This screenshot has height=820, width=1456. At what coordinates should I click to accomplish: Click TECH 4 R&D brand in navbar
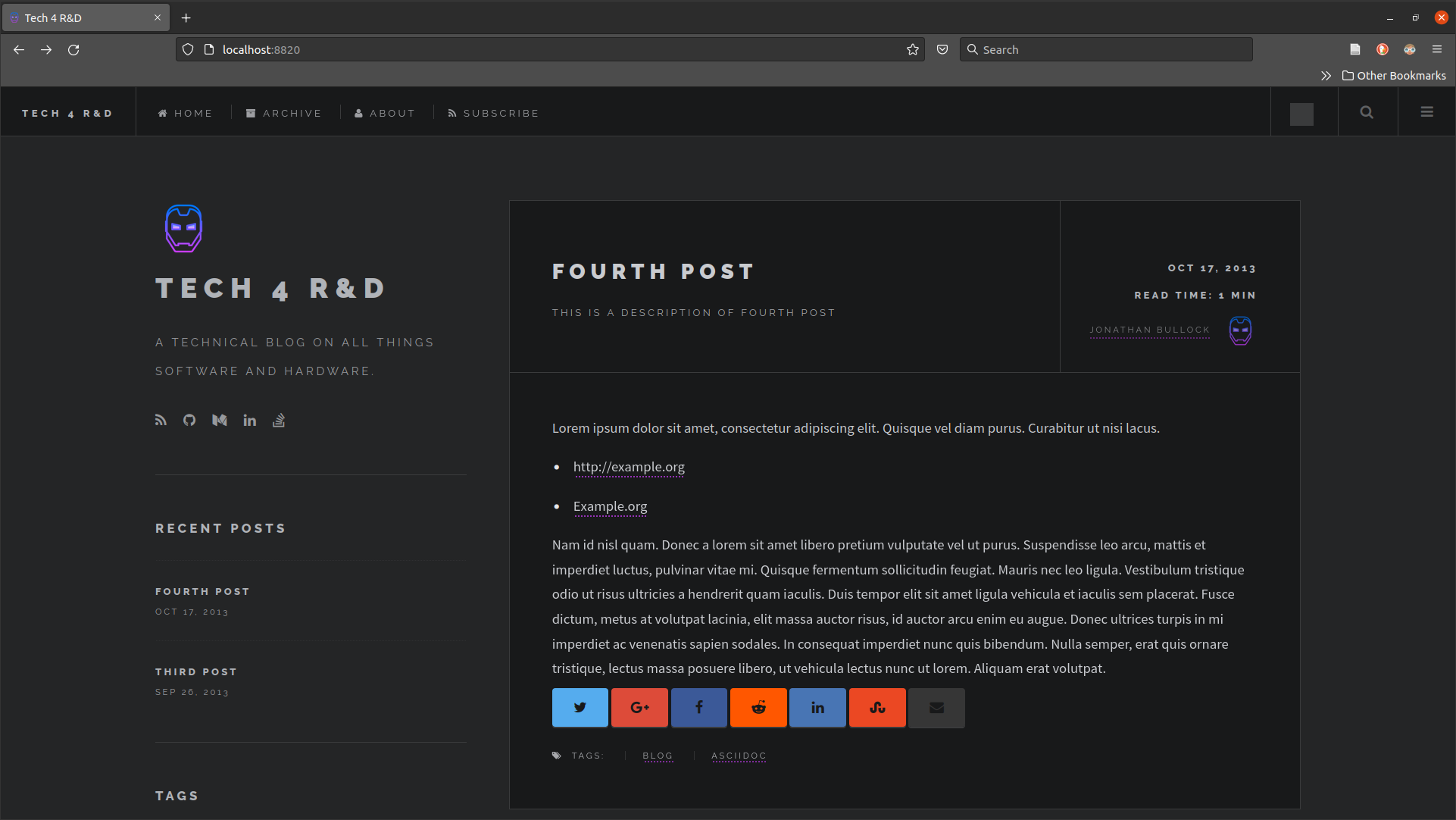pyautogui.click(x=67, y=113)
